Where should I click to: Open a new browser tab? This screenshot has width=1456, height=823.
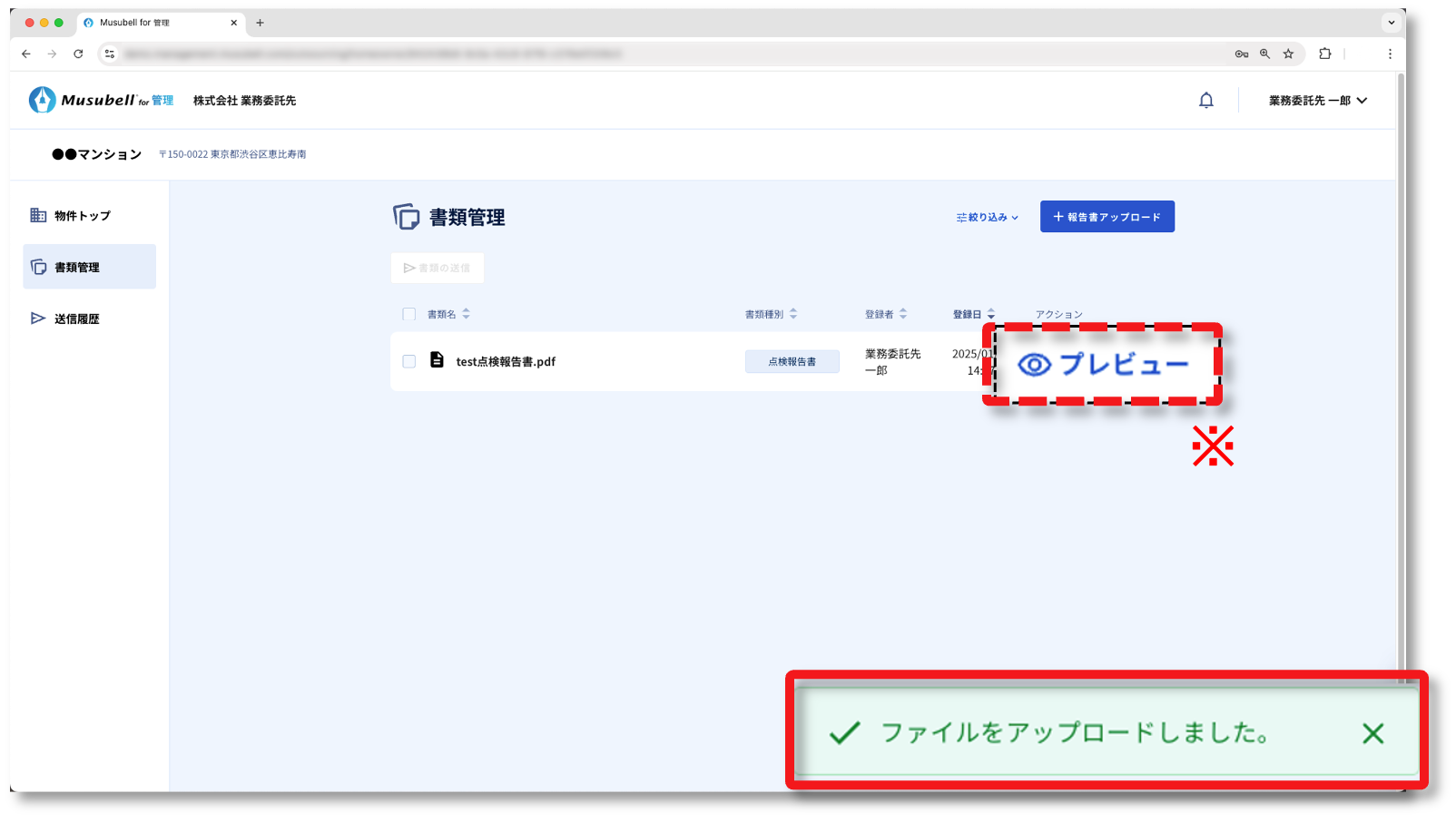pyautogui.click(x=261, y=23)
